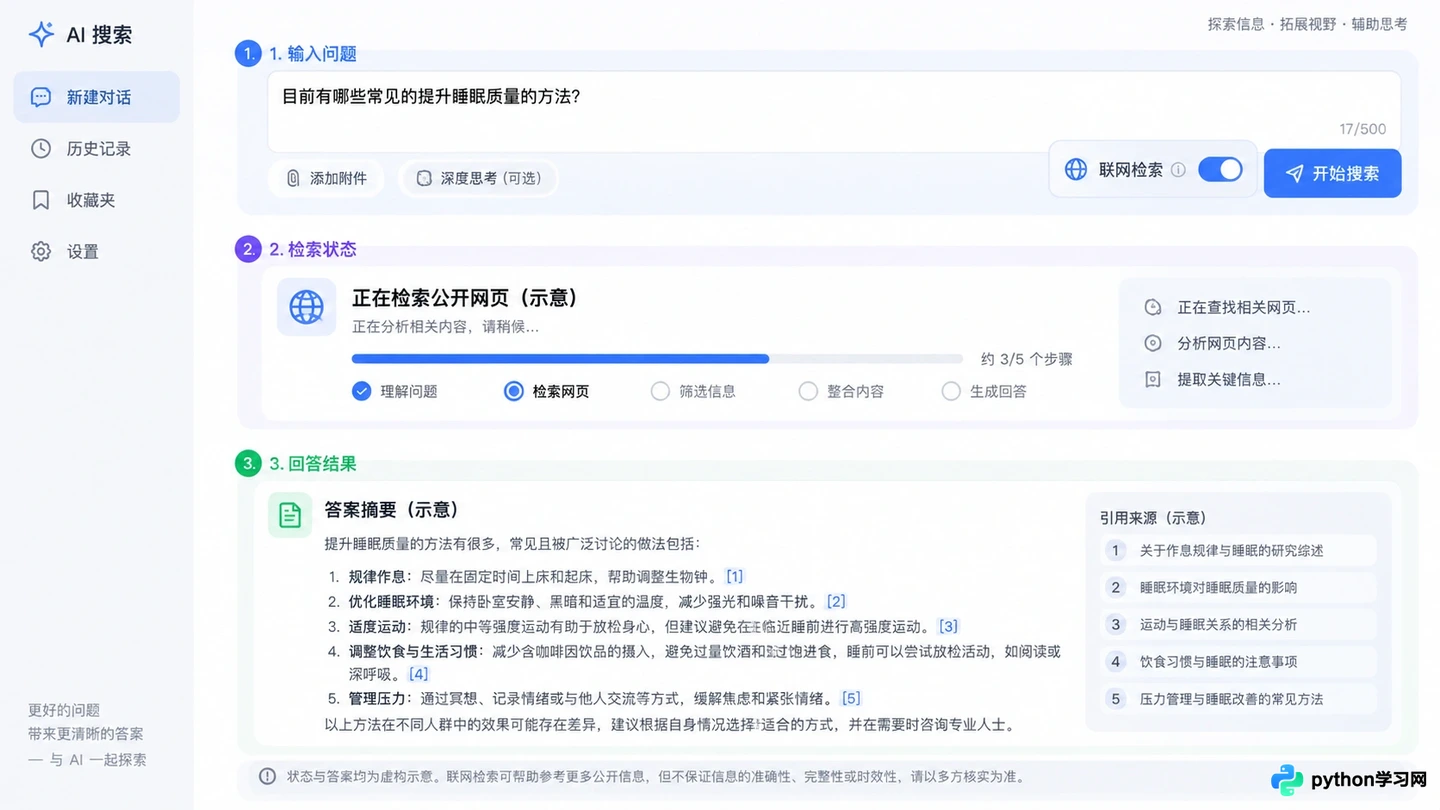Image resolution: width=1440 pixels, height=810 pixels.
Task: Start a new chat with 新建对话
Action: (x=96, y=97)
